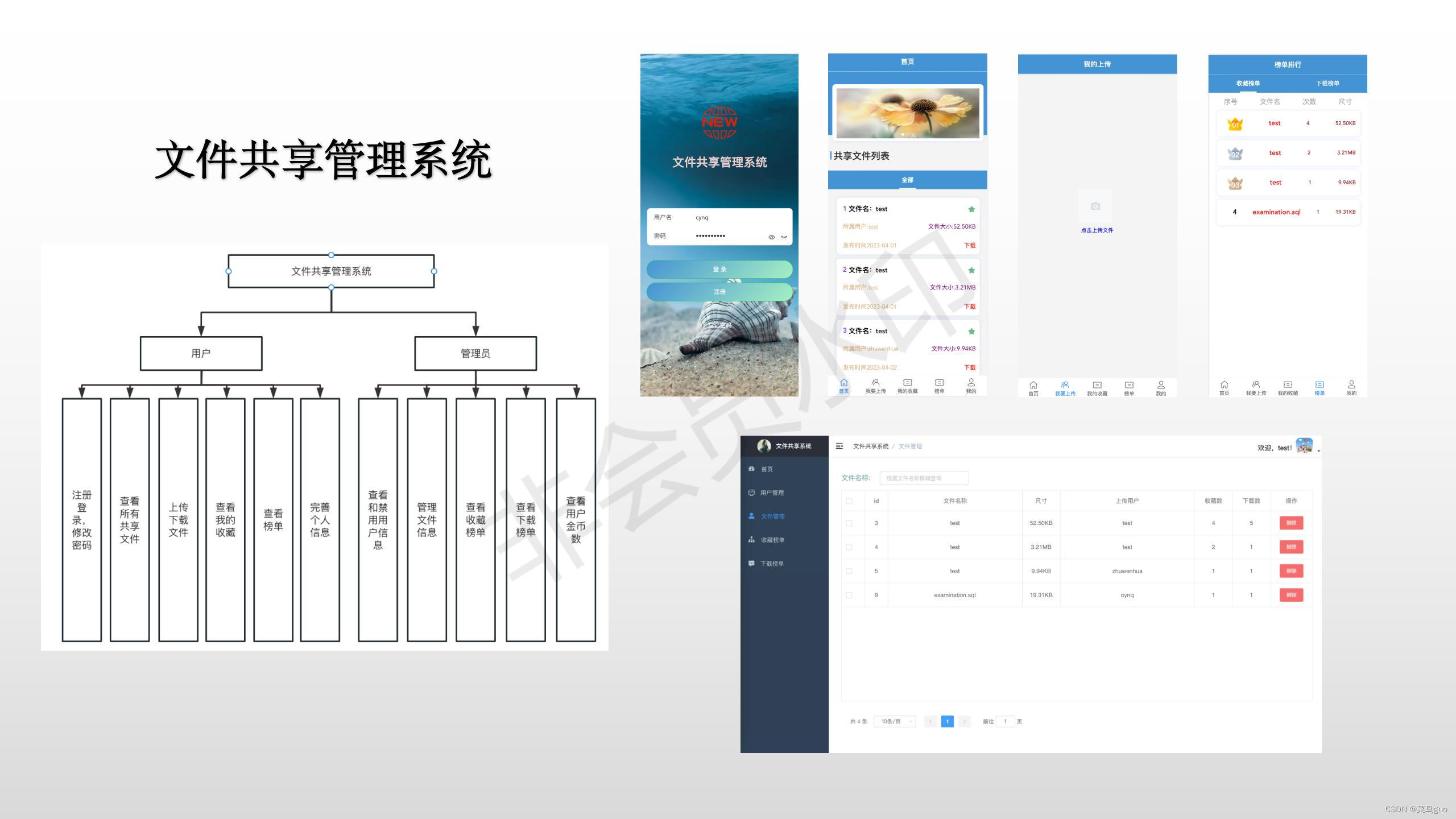The height and width of the screenshot is (819, 1456).
Task: Toggle the password visibility eye icon
Action: click(x=771, y=237)
